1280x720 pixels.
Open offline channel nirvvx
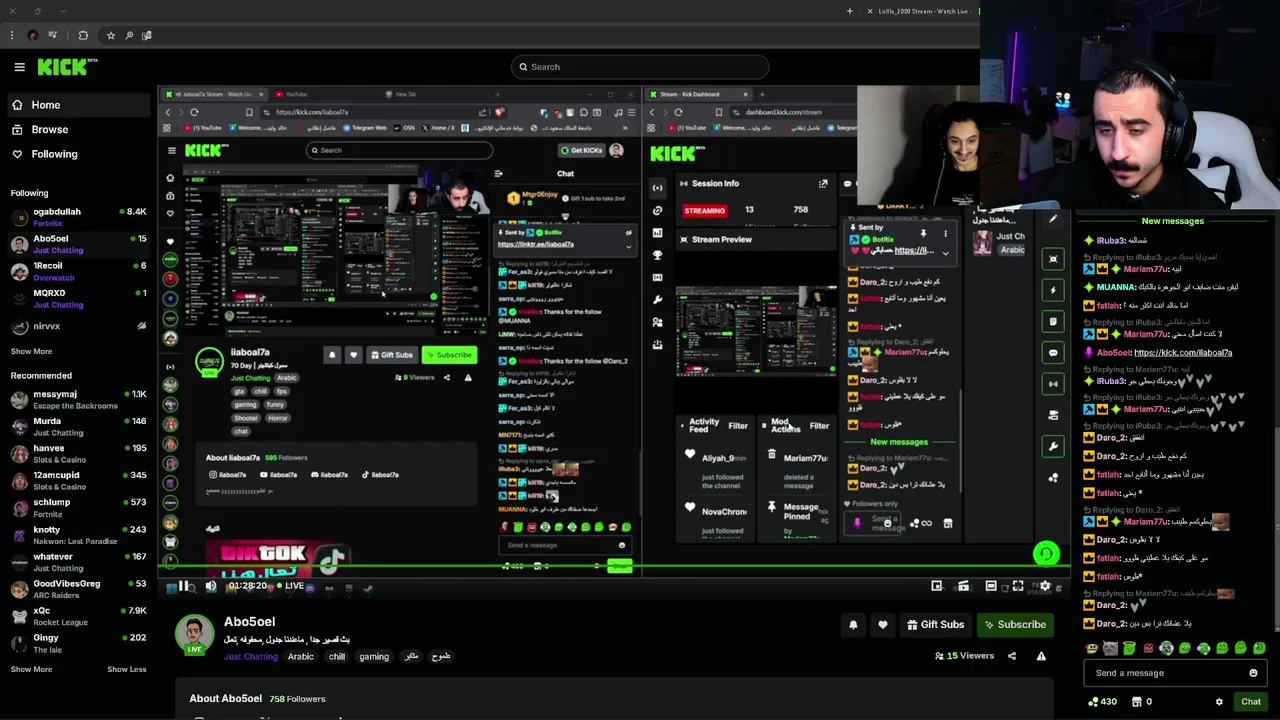[78, 326]
